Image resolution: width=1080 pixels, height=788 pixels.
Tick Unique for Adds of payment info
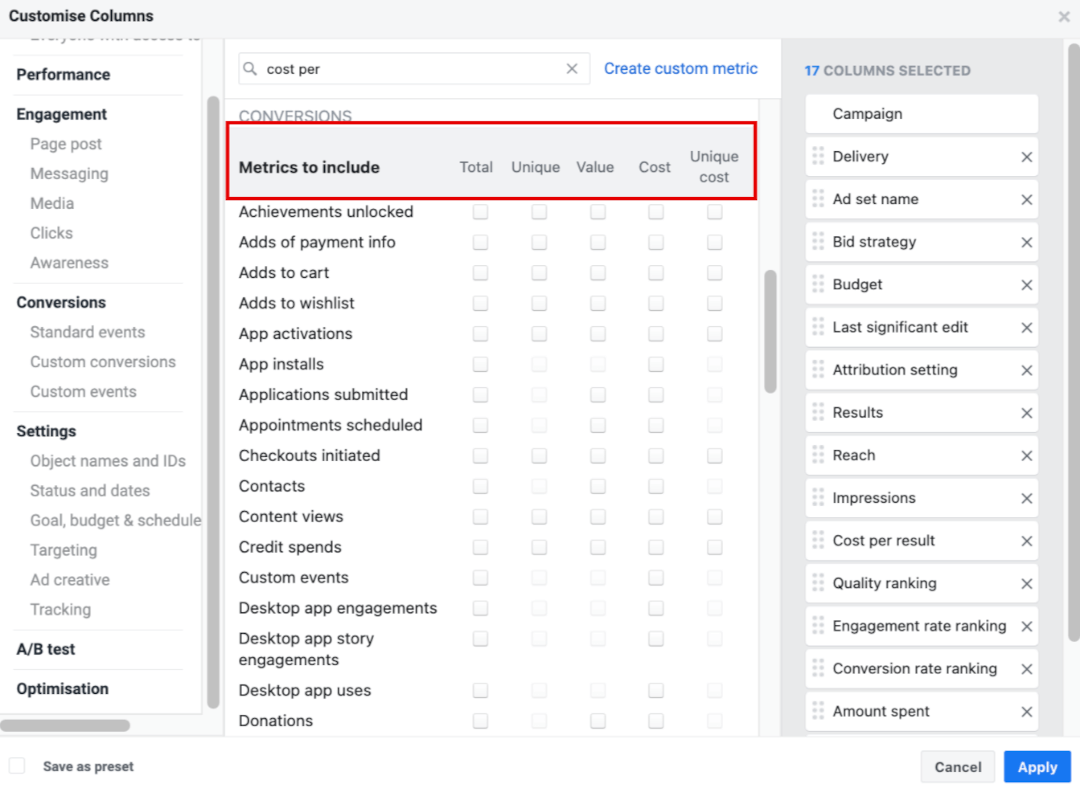[x=539, y=242]
